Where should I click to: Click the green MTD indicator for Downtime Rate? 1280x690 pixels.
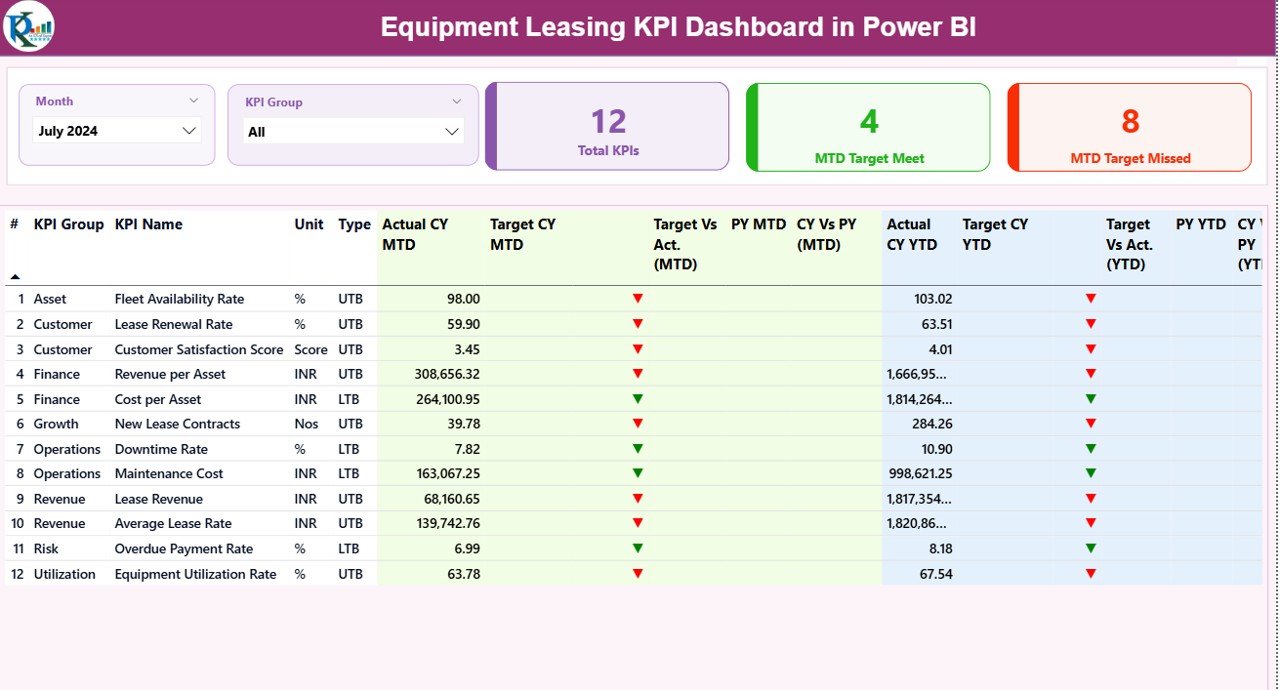(638, 448)
